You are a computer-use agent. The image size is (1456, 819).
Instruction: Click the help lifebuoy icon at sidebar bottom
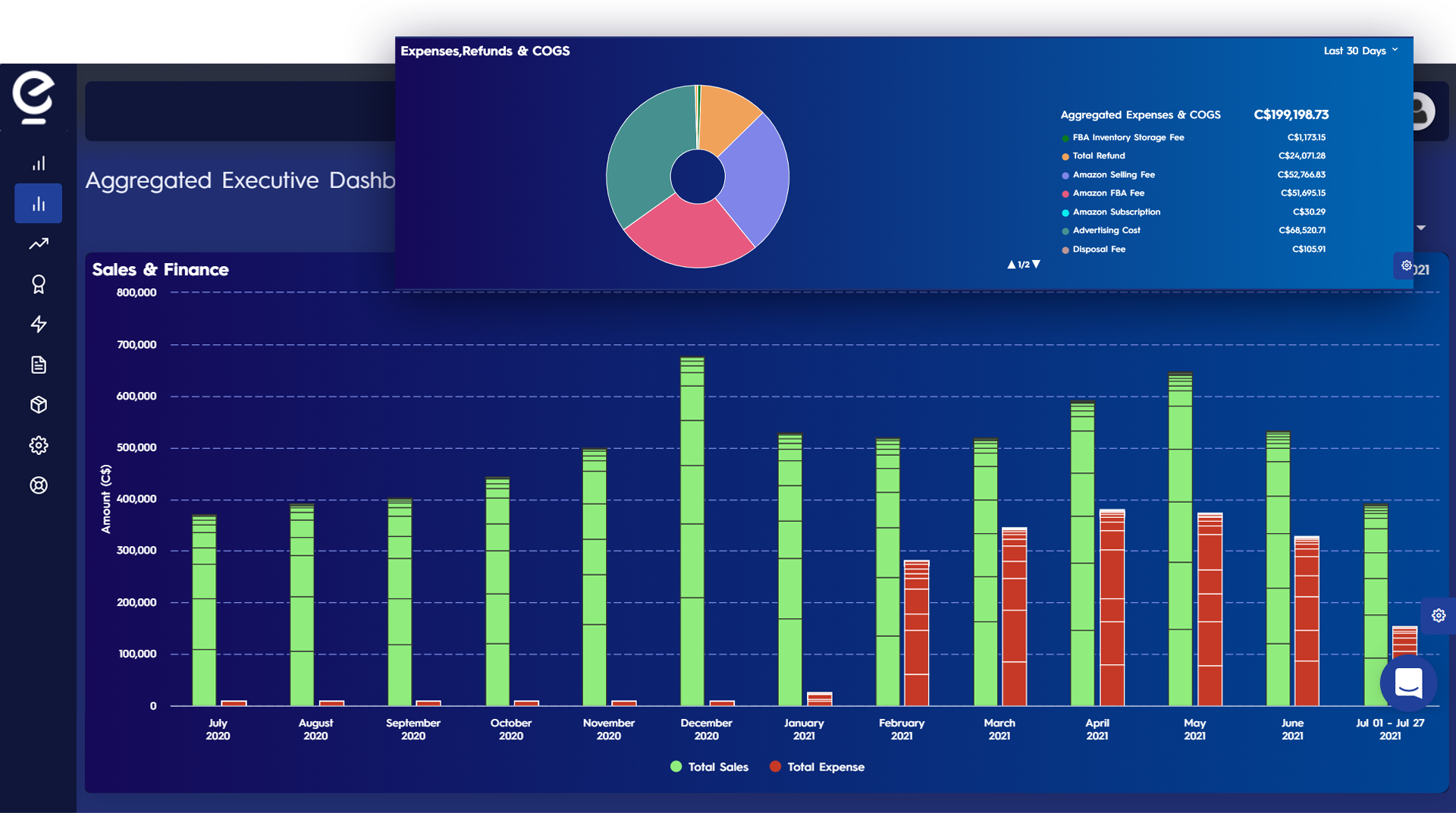pyautogui.click(x=38, y=485)
